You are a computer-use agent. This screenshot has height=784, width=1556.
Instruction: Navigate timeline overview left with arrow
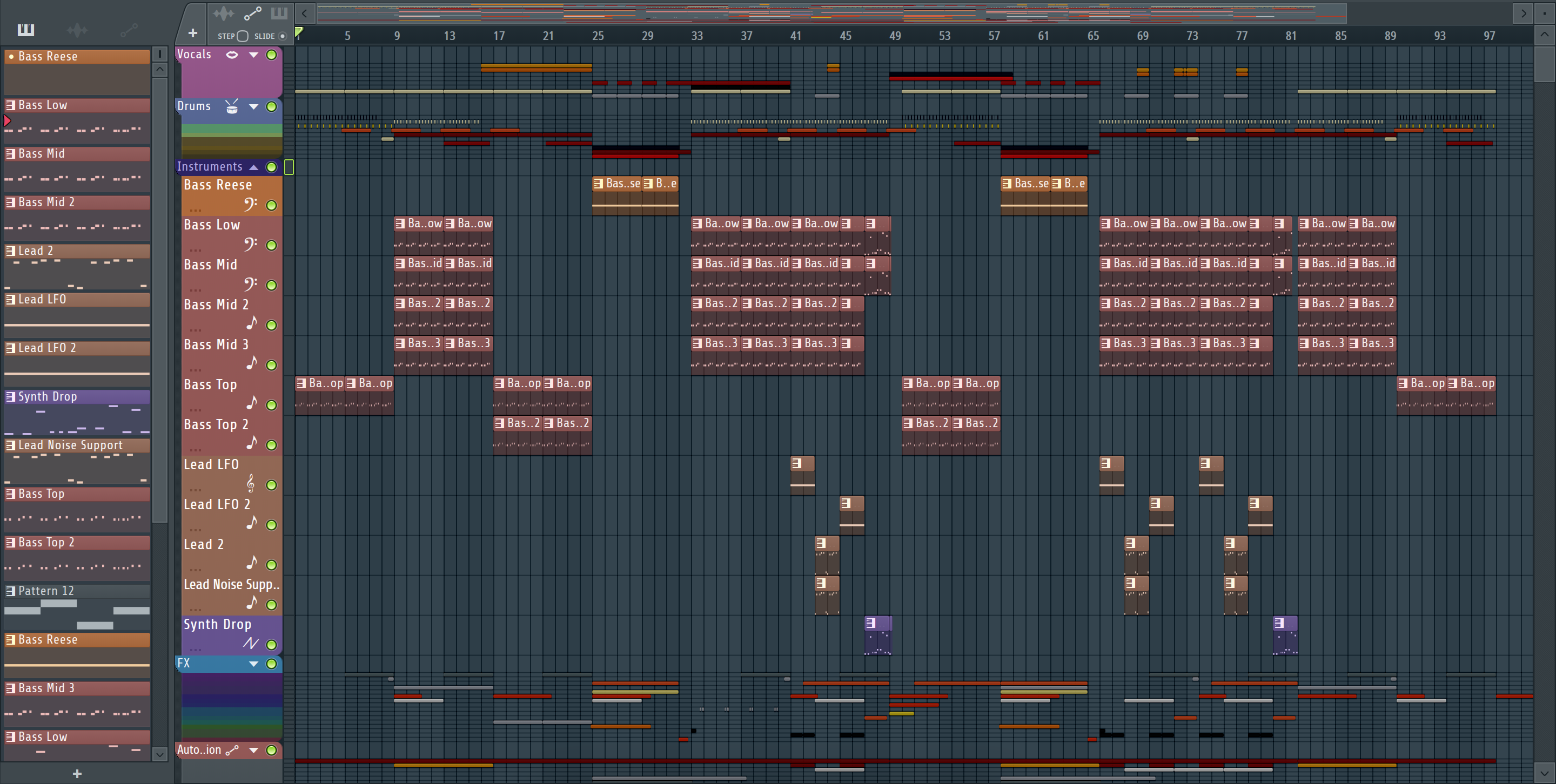304,13
